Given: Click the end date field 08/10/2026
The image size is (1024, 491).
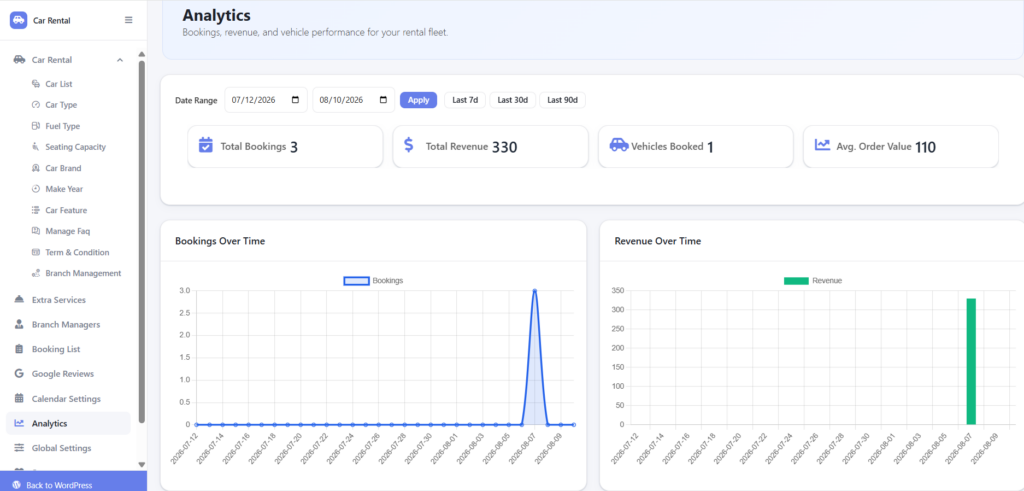Looking at the screenshot, I should point(353,100).
